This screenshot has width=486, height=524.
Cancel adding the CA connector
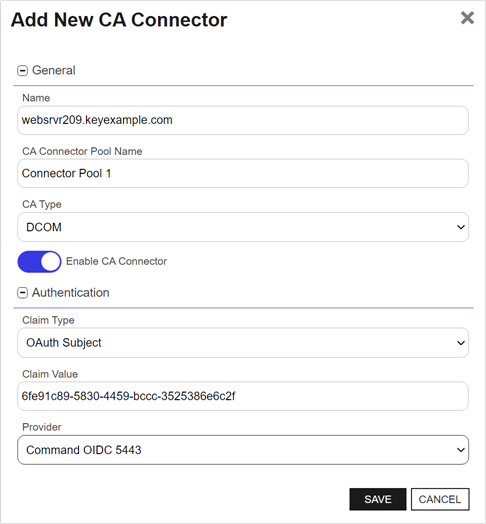(x=440, y=499)
